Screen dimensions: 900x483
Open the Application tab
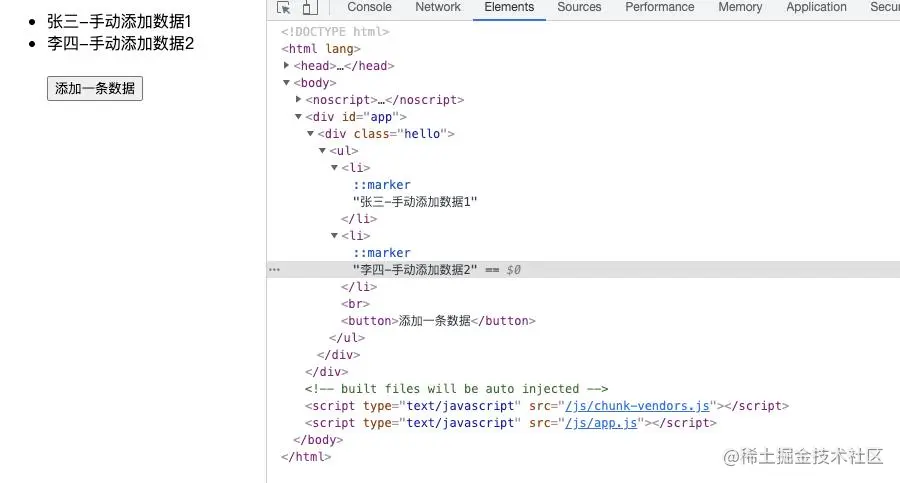click(x=816, y=7)
